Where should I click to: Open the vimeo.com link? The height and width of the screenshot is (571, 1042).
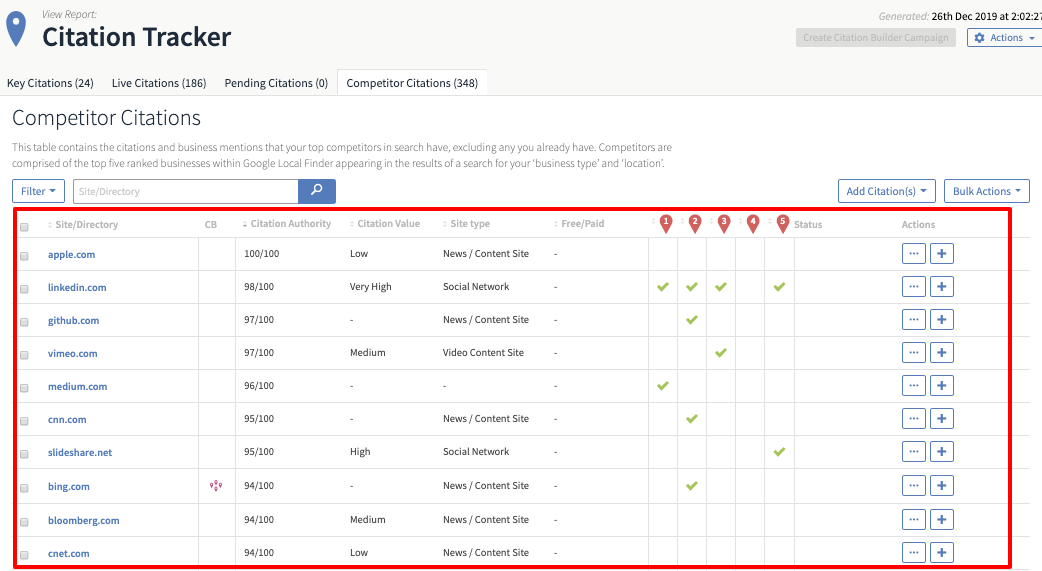coord(72,354)
